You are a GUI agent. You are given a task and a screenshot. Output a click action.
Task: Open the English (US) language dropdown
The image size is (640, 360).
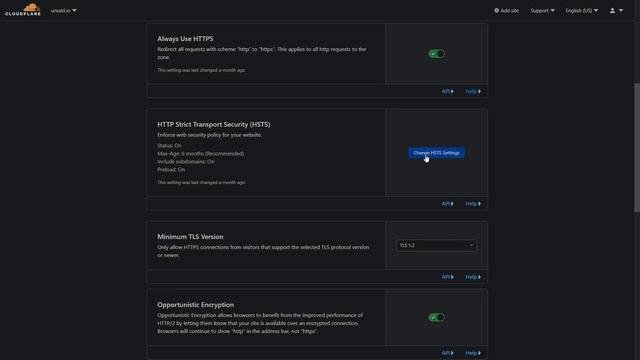pos(582,11)
